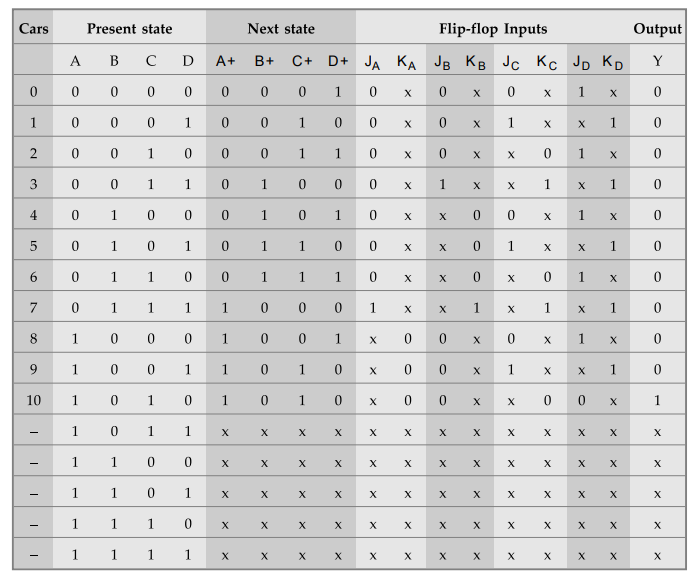Click the KA flip-flop input header
Image resolution: width=693 pixels, height=579 pixels.
(406, 62)
